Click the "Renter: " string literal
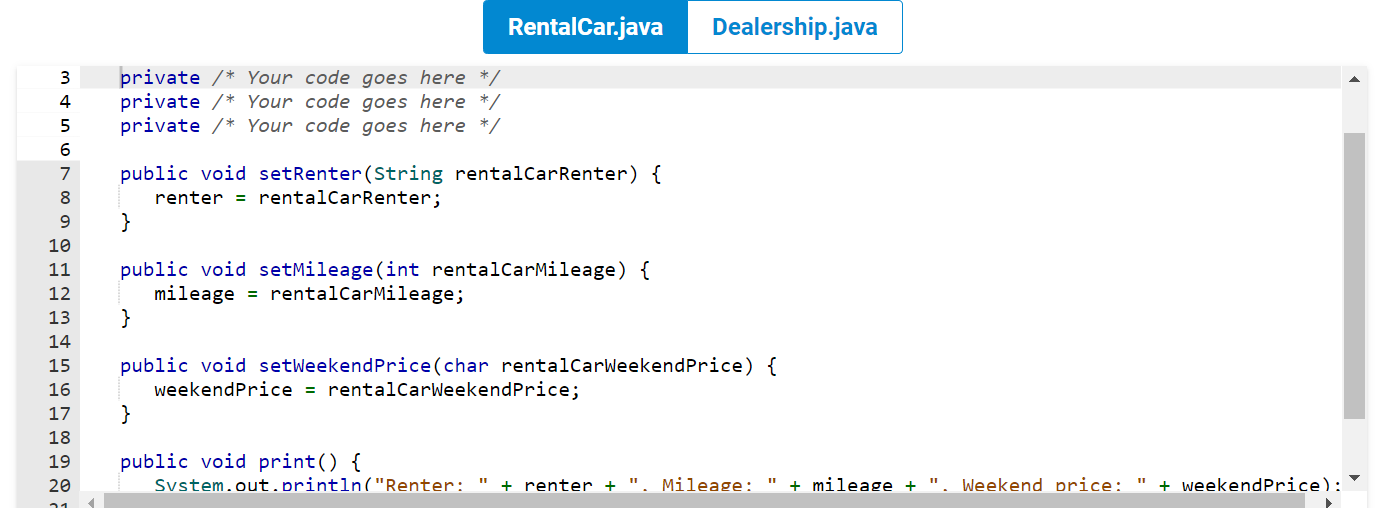Image resolution: width=1381 pixels, height=508 pixels. (431, 486)
